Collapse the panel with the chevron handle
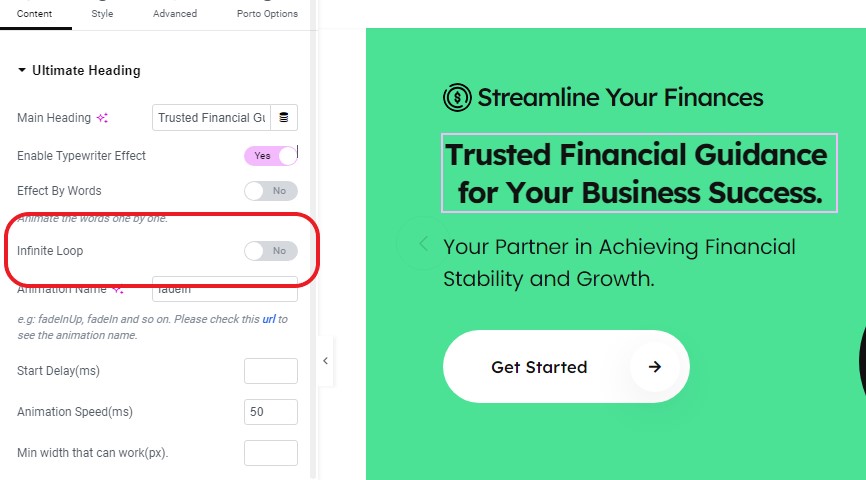The width and height of the screenshot is (866, 480). 325,361
